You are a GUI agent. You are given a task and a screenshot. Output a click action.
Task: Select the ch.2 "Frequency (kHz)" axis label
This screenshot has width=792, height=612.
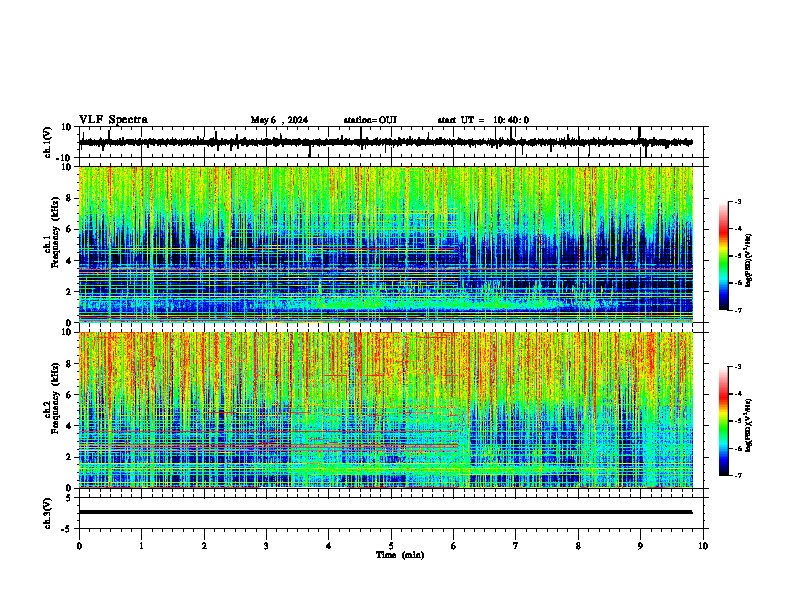click(55, 398)
